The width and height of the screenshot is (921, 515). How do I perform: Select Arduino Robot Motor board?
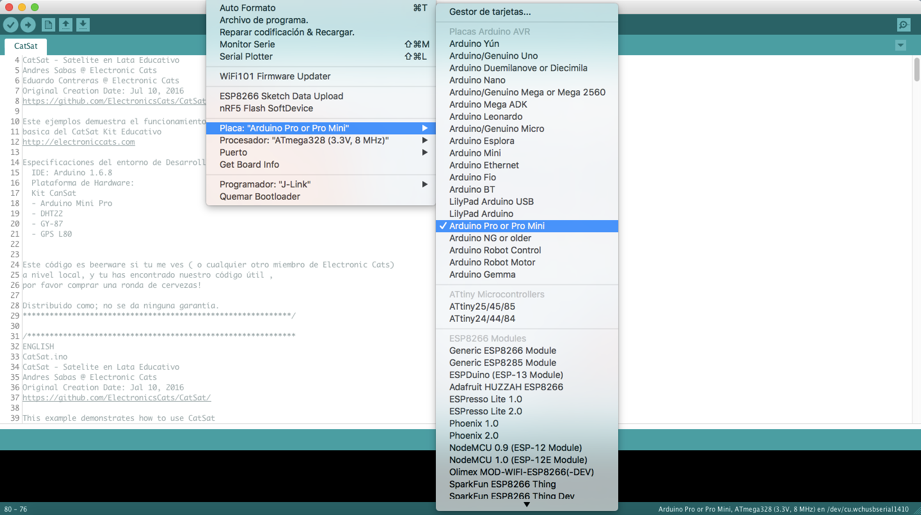coord(527,262)
